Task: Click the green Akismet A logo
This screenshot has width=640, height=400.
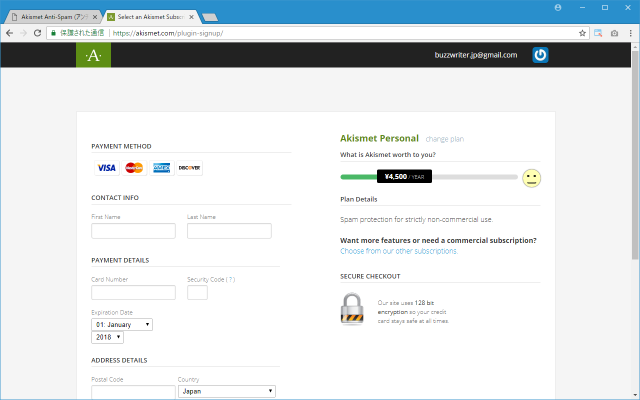Action: point(93,55)
